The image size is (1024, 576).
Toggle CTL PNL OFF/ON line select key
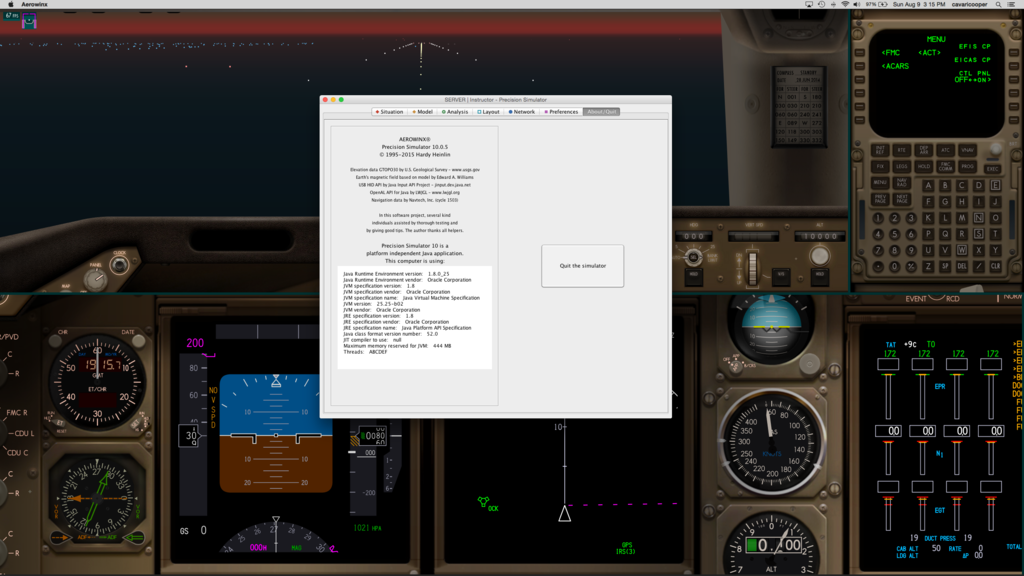pyautogui.click(x=1014, y=79)
